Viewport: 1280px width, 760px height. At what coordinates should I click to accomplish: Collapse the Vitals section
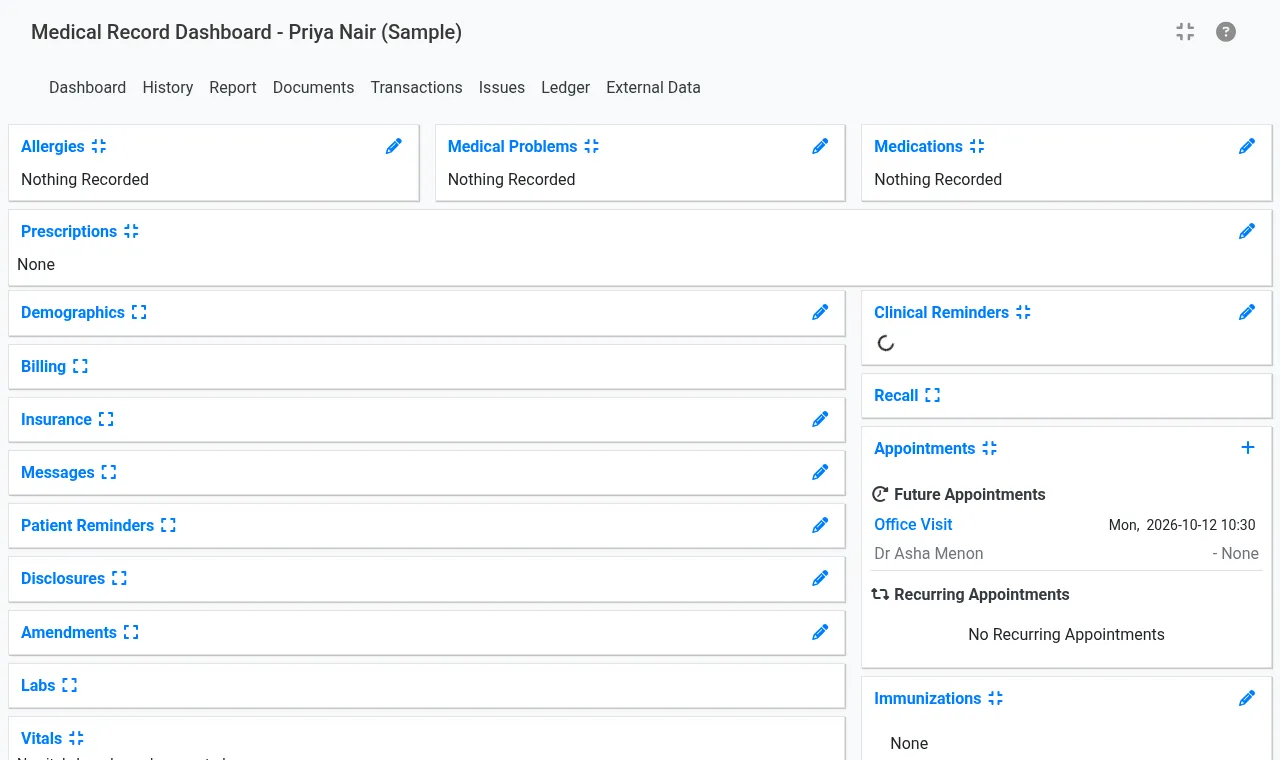[76, 738]
